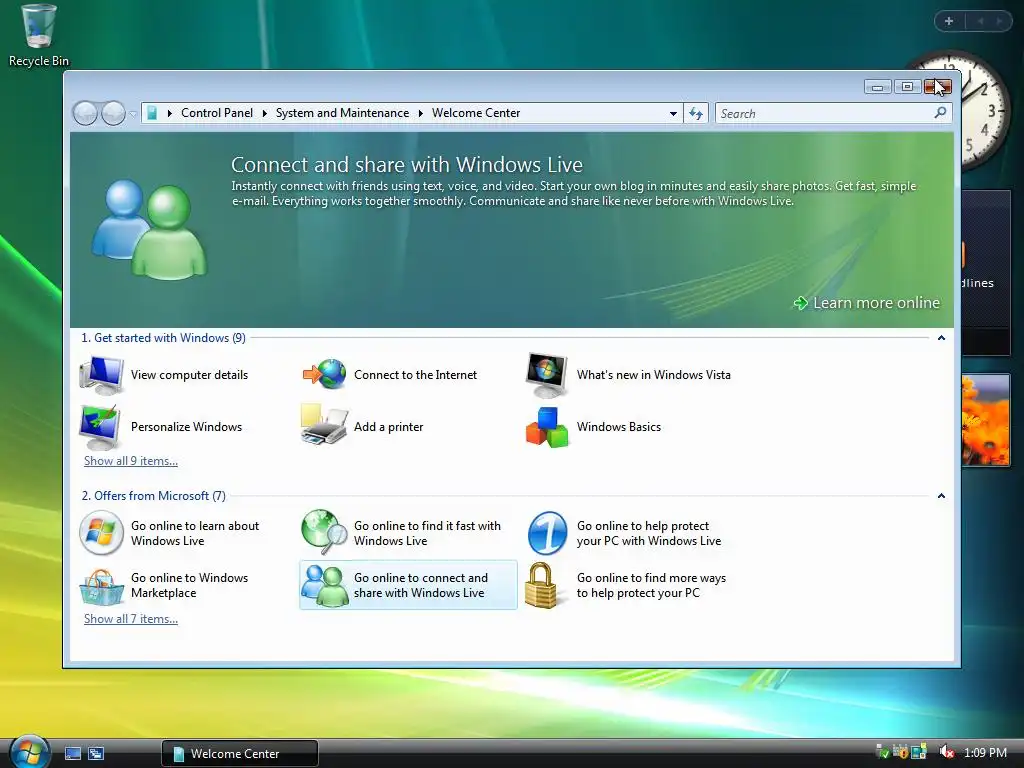Click the sidebar add gadget plus button
1024x768 pixels.
click(949, 22)
